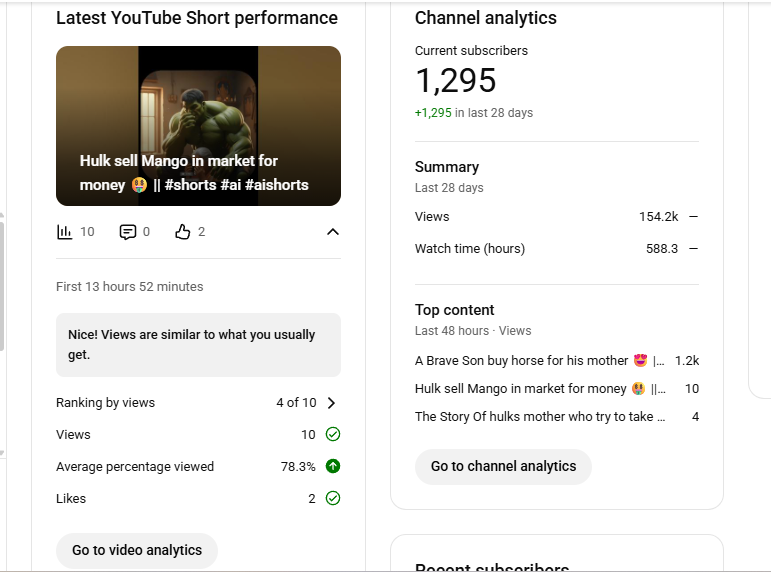Go to channel analytics button
This screenshot has height=572, width=771.
tap(503, 466)
